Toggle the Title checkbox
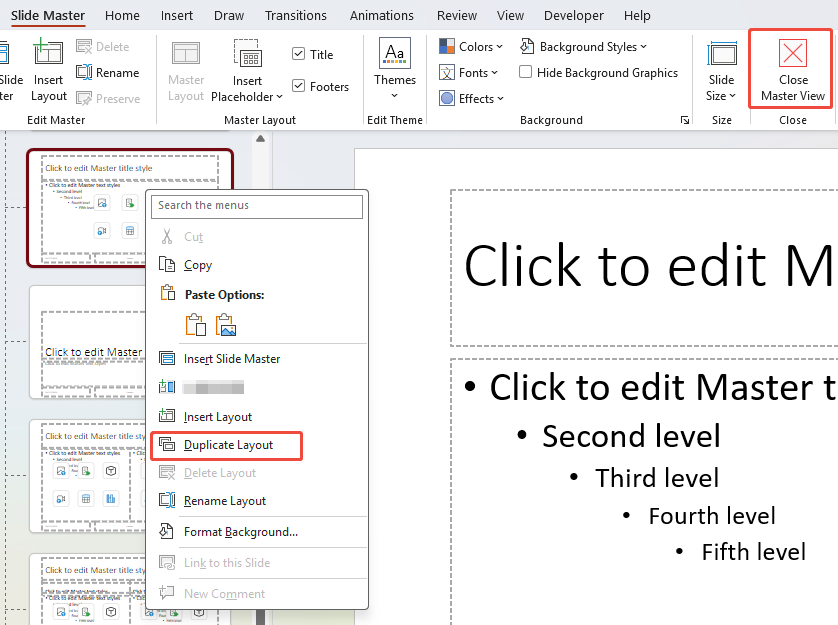The image size is (838, 625). click(299, 55)
